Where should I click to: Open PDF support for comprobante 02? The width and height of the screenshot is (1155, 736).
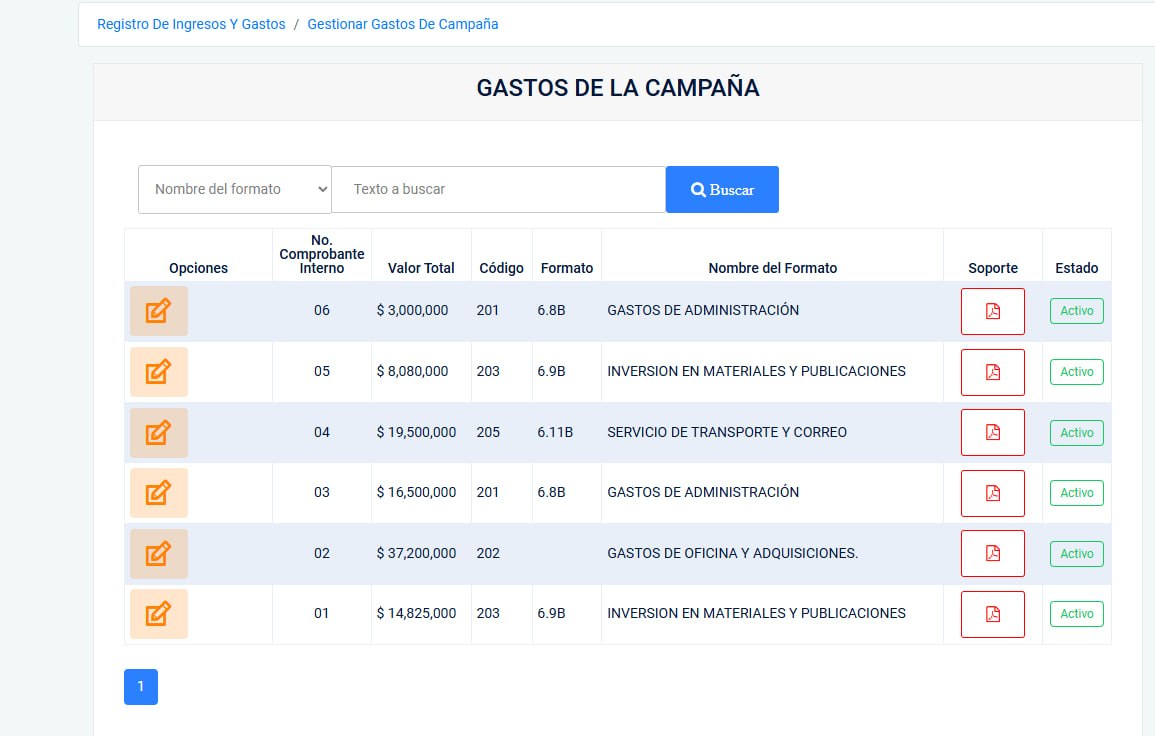[x=992, y=553]
